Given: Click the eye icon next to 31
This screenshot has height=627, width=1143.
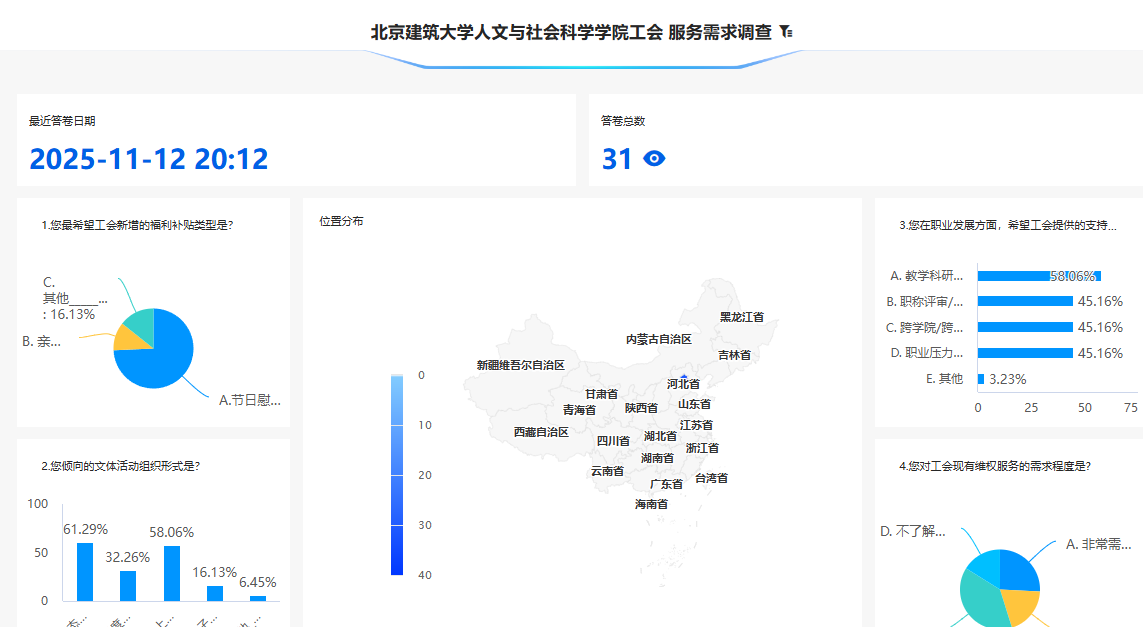Looking at the screenshot, I should tap(654, 158).
